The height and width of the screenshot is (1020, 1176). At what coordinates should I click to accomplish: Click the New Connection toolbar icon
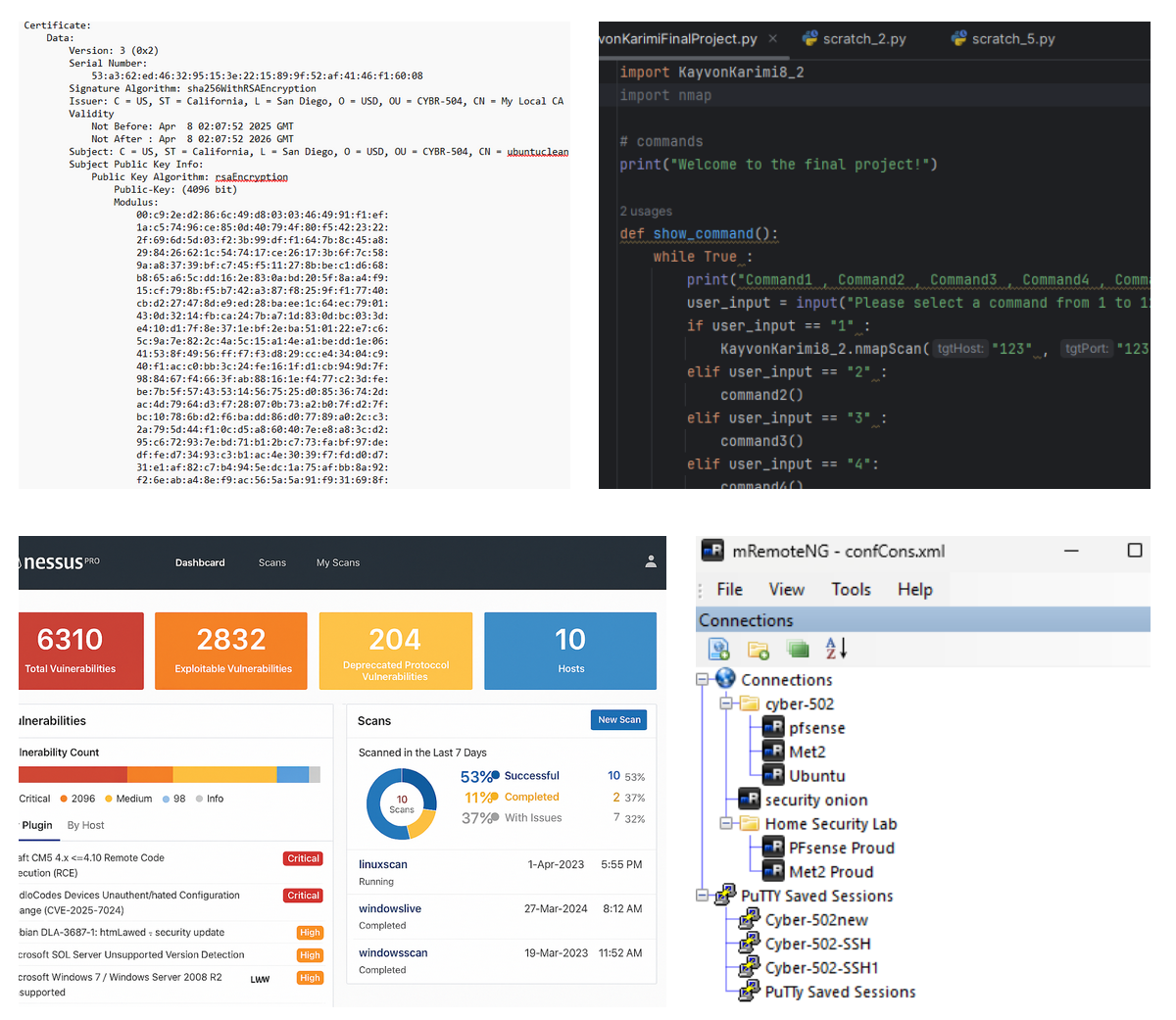click(x=719, y=649)
